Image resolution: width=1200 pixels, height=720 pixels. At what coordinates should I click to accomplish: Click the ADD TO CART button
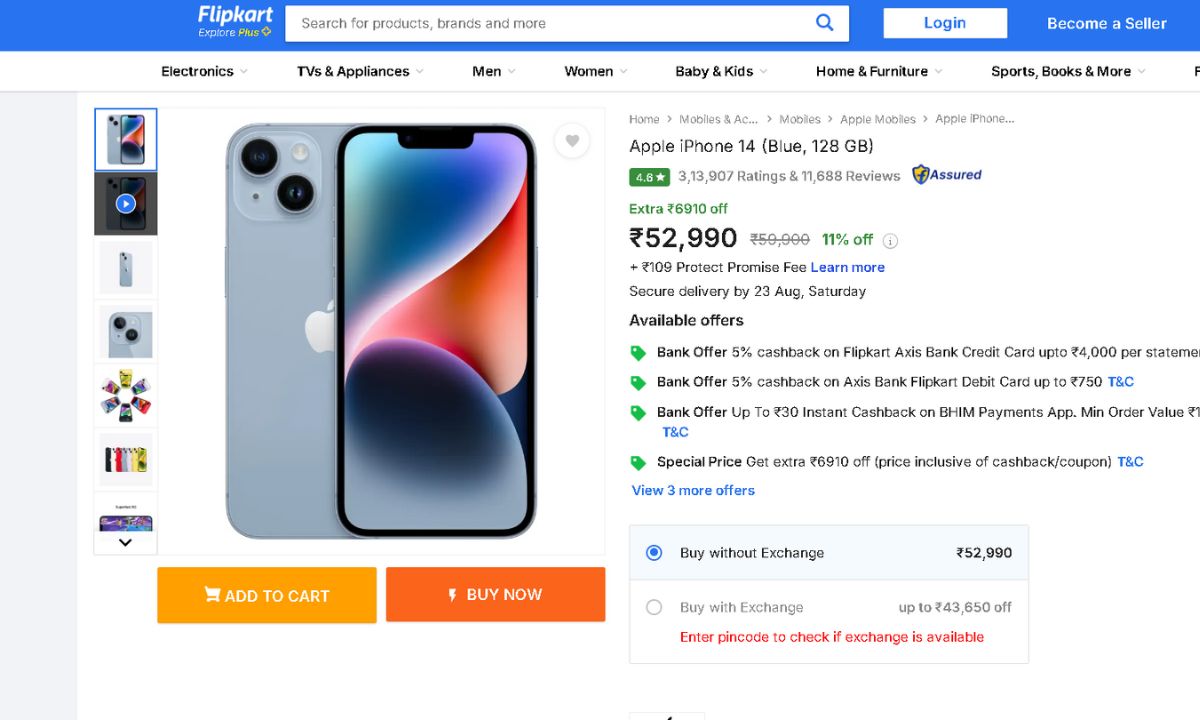[x=267, y=595]
